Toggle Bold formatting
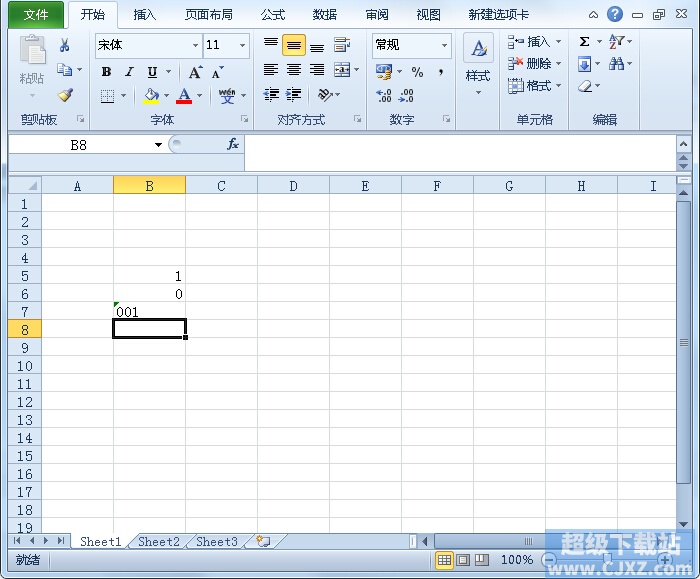Image resolution: width=700 pixels, height=579 pixels. click(107, 72)
